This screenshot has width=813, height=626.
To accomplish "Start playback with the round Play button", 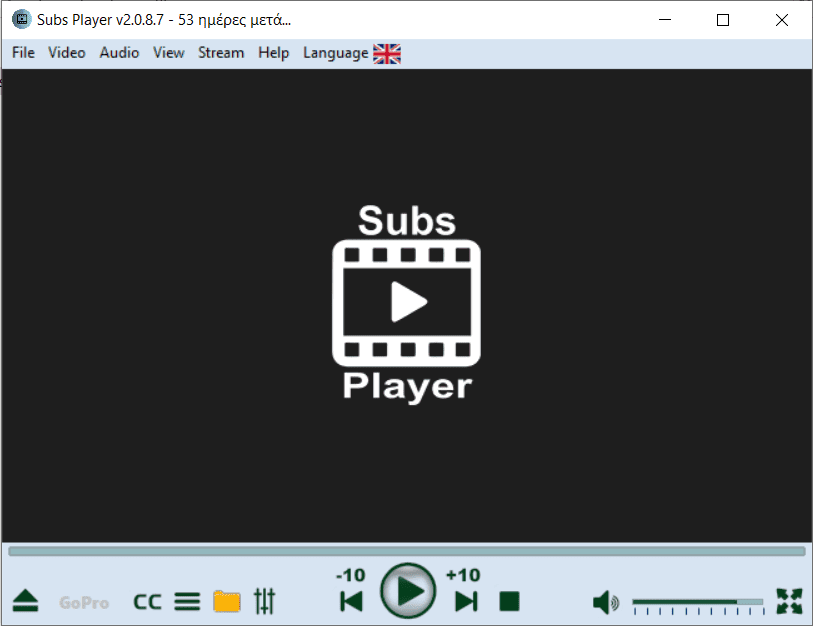I will 408,591.
